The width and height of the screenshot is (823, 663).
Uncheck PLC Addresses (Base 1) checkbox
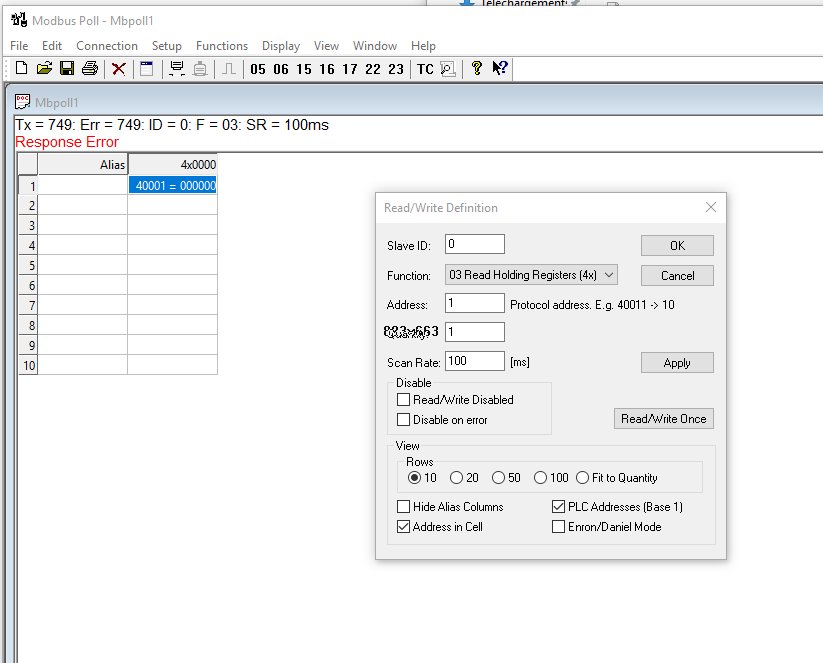tap(558, 507)
